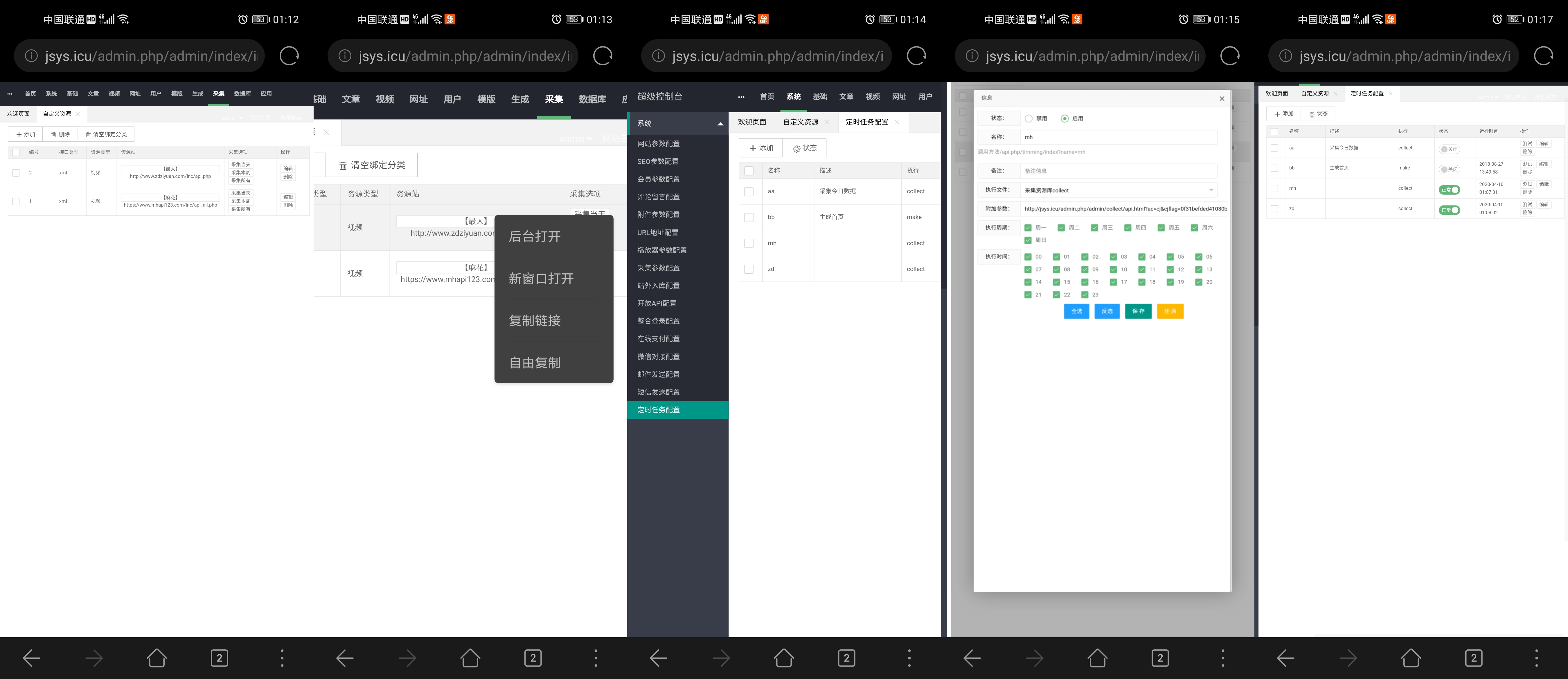Viewport: 1568px width, 679px height.
Task: Click green 保存 button in dialog
Action: (x=1138, y=312)
